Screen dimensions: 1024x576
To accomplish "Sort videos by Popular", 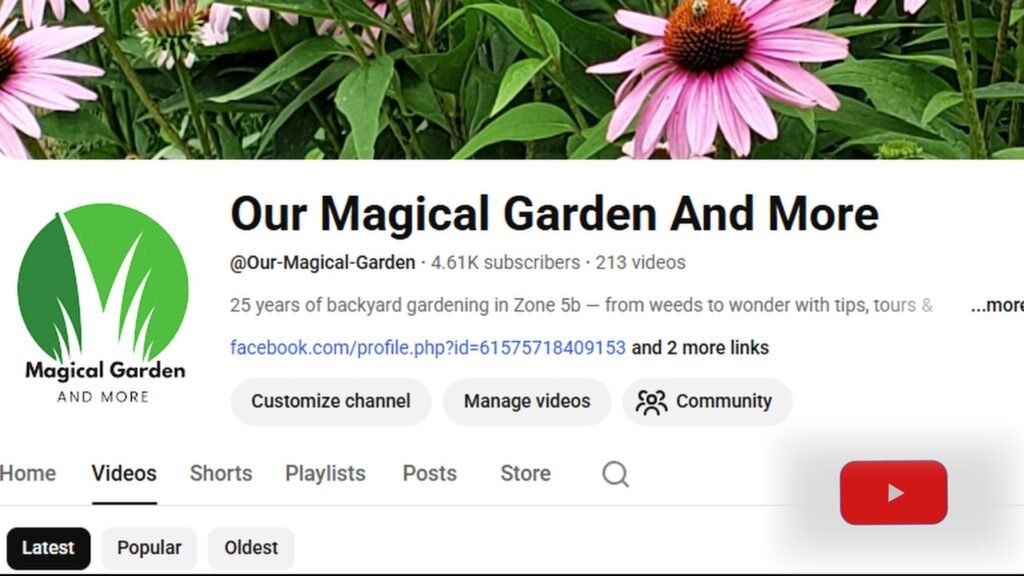I will coord(149,548).
